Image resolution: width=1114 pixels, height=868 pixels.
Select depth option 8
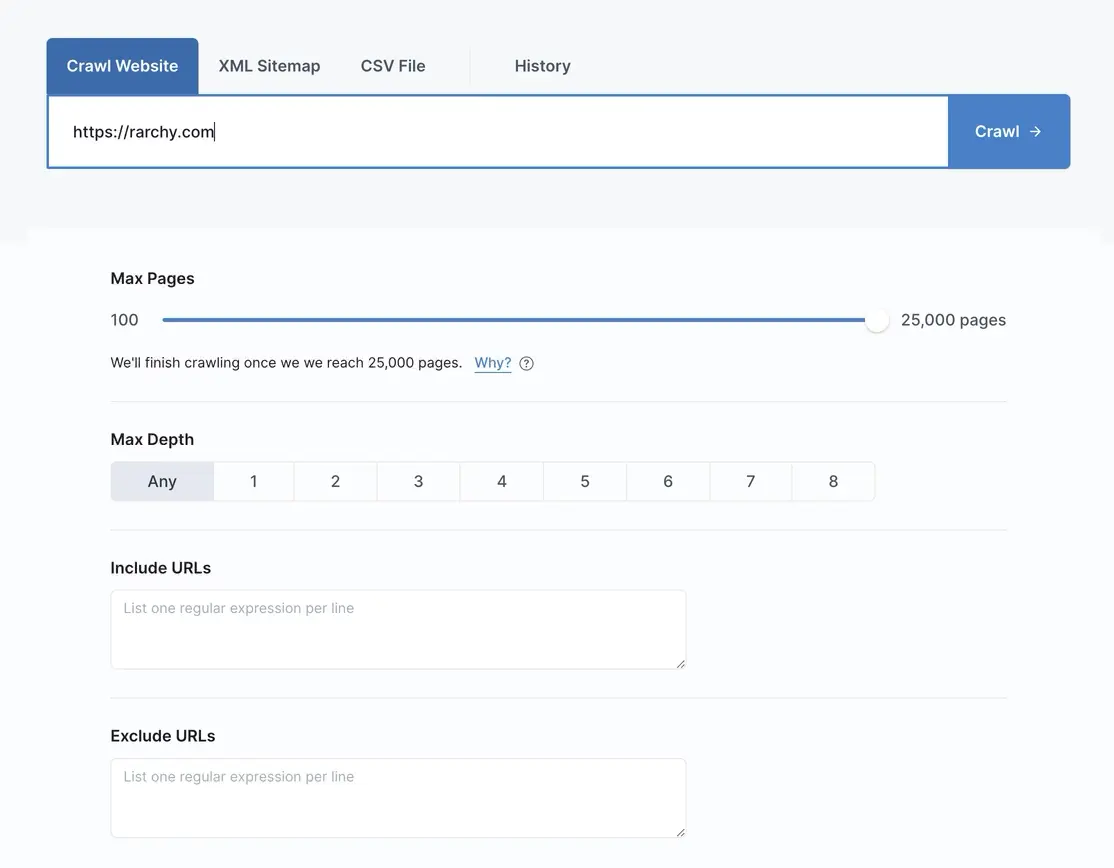[833, 481]
